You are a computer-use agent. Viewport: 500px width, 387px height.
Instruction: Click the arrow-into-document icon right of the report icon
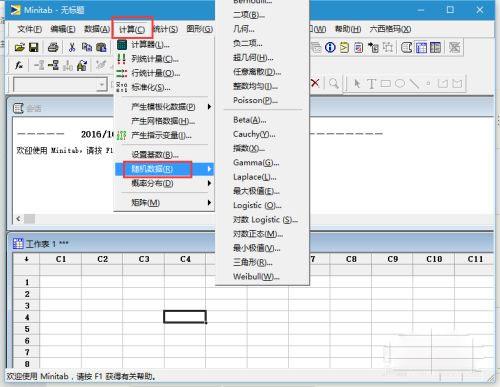[x=373, y=47]
